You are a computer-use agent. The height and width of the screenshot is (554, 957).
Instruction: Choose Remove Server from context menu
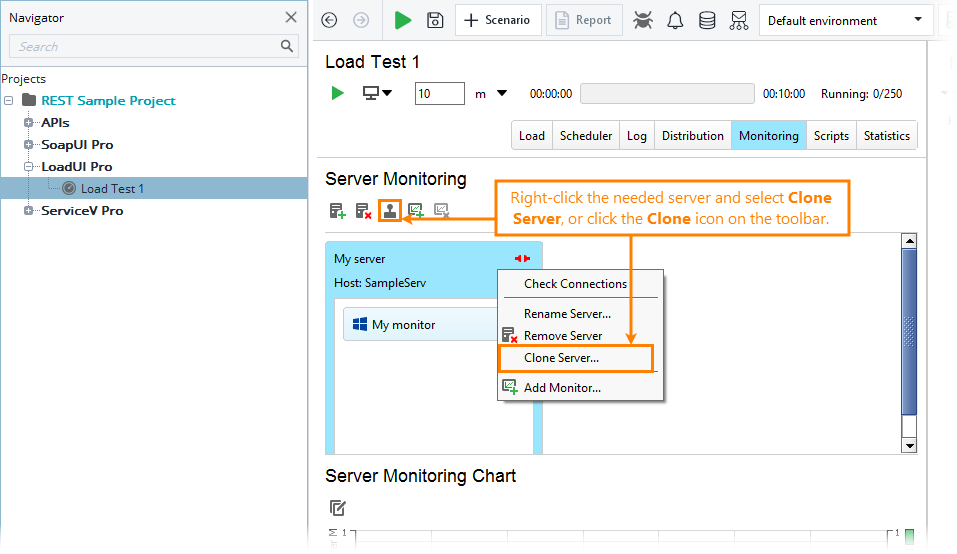pyautogui.click(x=580, y=336)
